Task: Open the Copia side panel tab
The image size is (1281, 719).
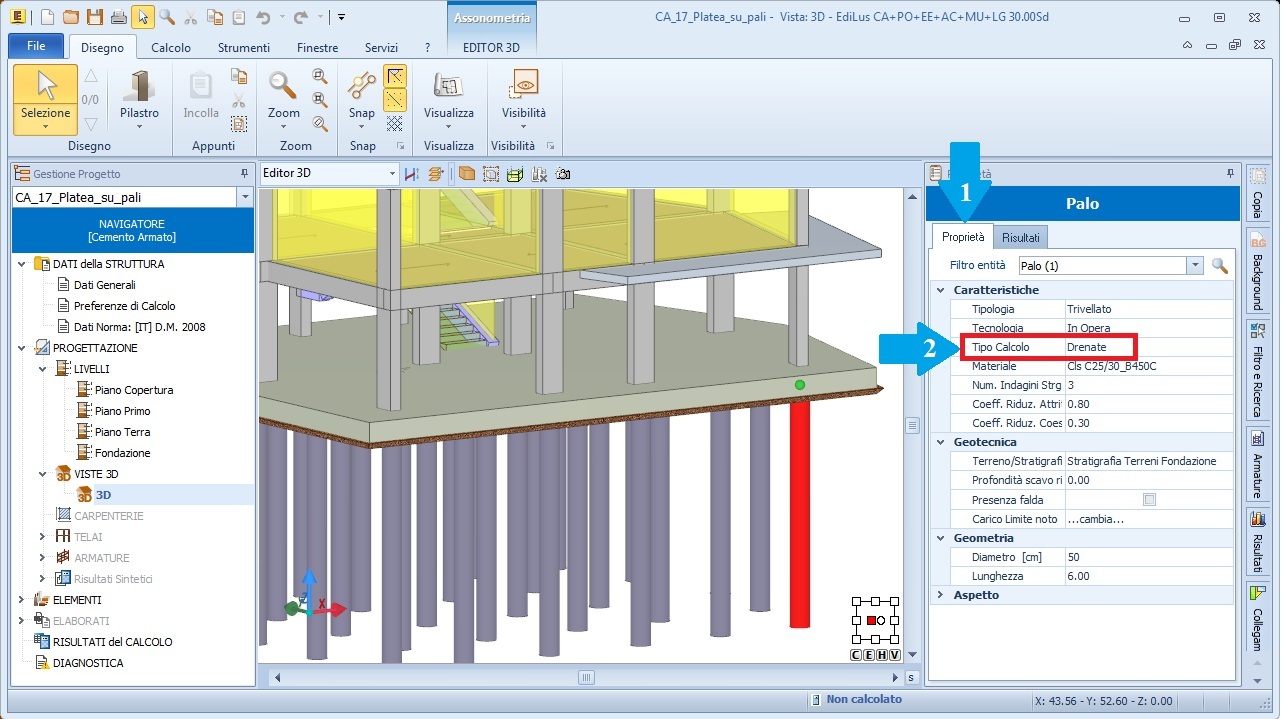Action: coord(1258,193)
